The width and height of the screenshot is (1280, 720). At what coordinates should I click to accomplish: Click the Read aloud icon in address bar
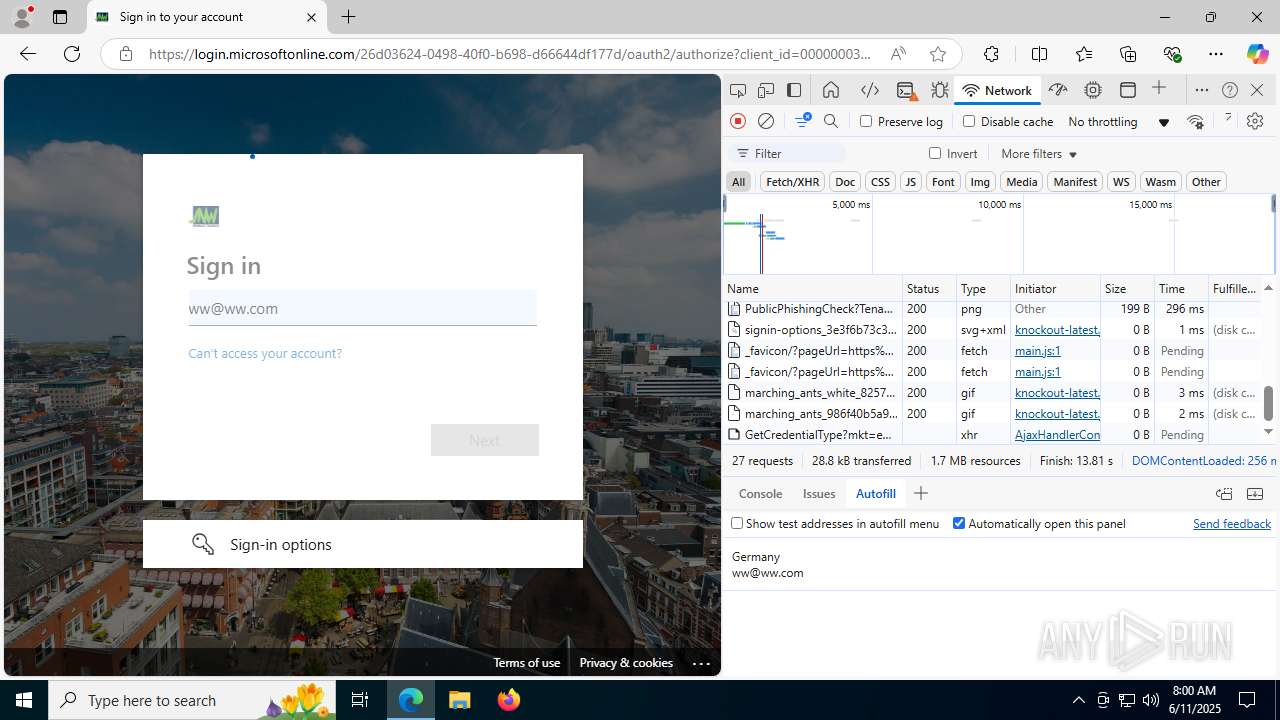898,54
